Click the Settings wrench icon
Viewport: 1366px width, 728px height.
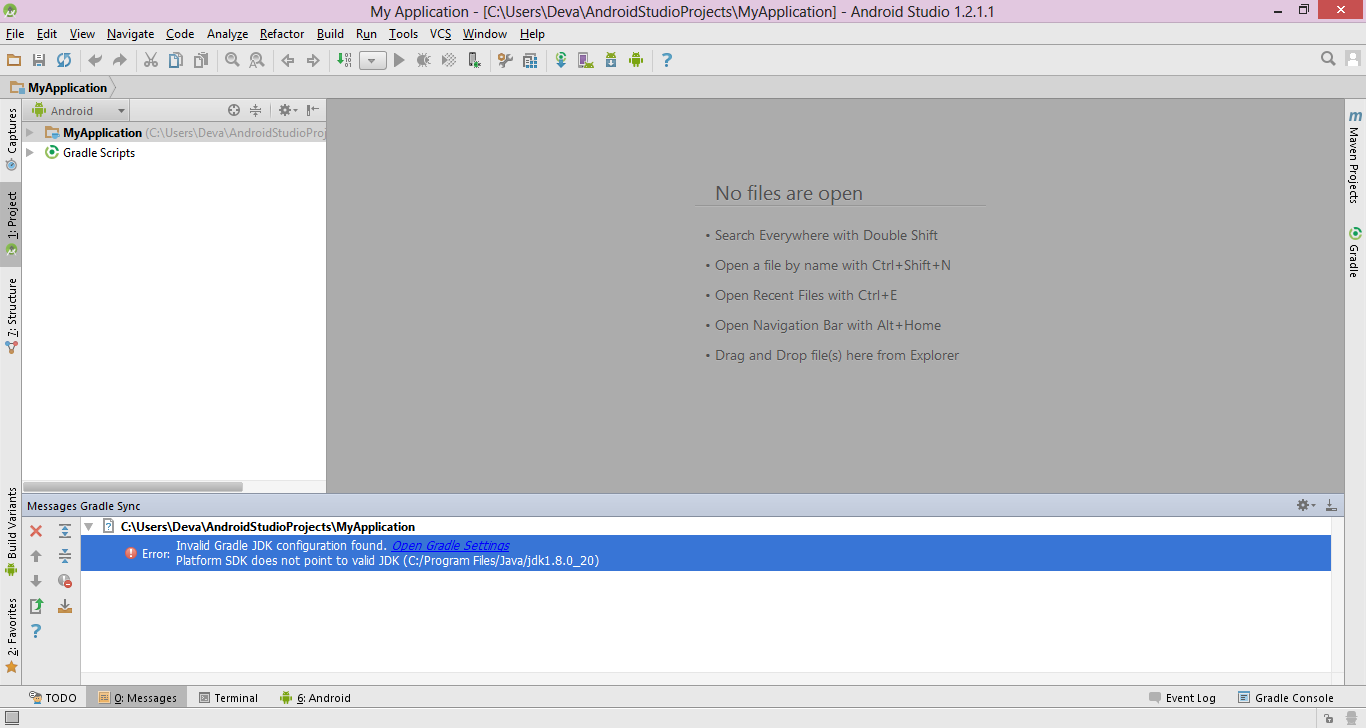pyautogui.click(x=505, y=60)
